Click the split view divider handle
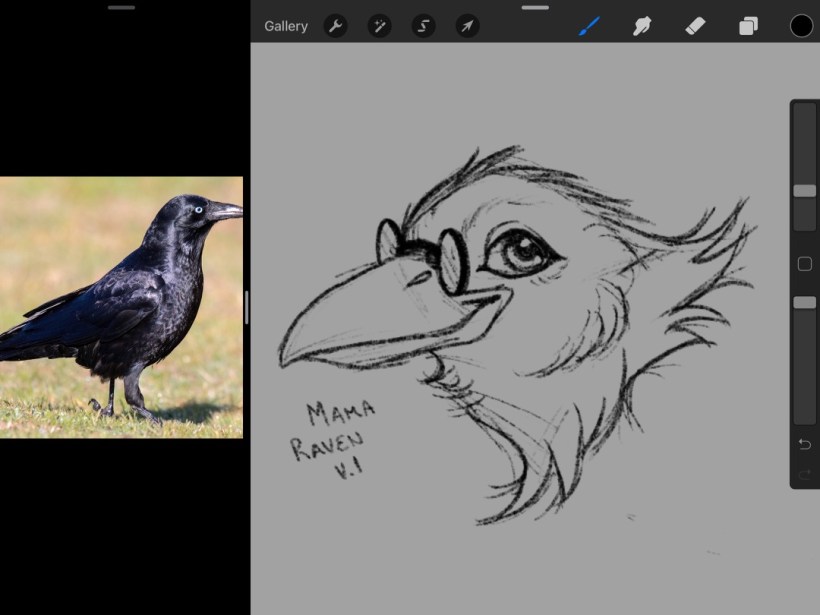Image resolution: width=820 pixels, height=615 pixels. click(x=246, y=307)
